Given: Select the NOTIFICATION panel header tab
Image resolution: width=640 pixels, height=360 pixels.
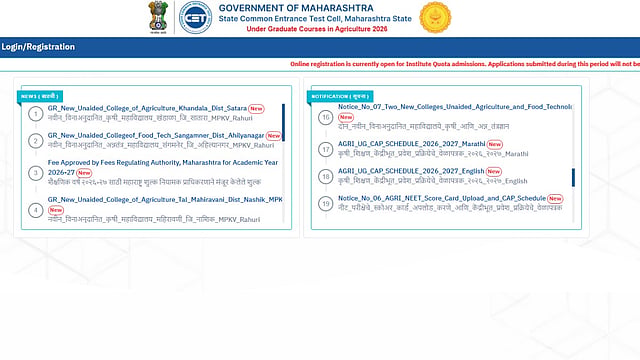Looking at the screenshot, I should (x=340, y=96).
